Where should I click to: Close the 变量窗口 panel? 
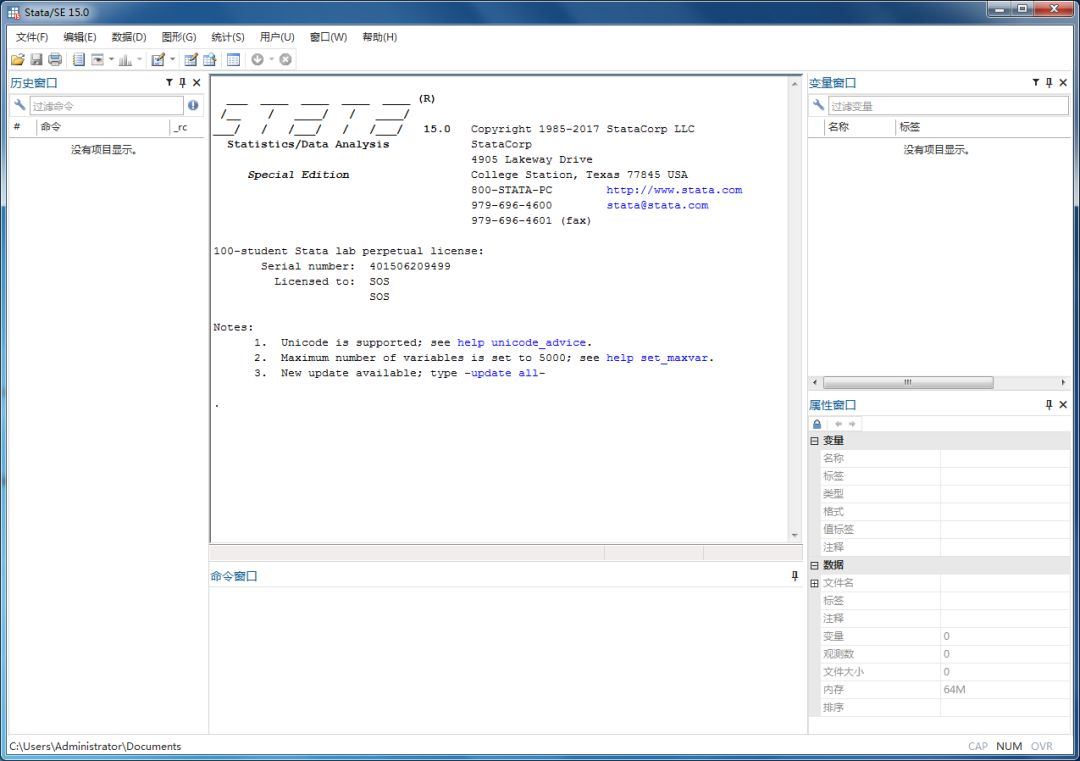[1063, 83]
